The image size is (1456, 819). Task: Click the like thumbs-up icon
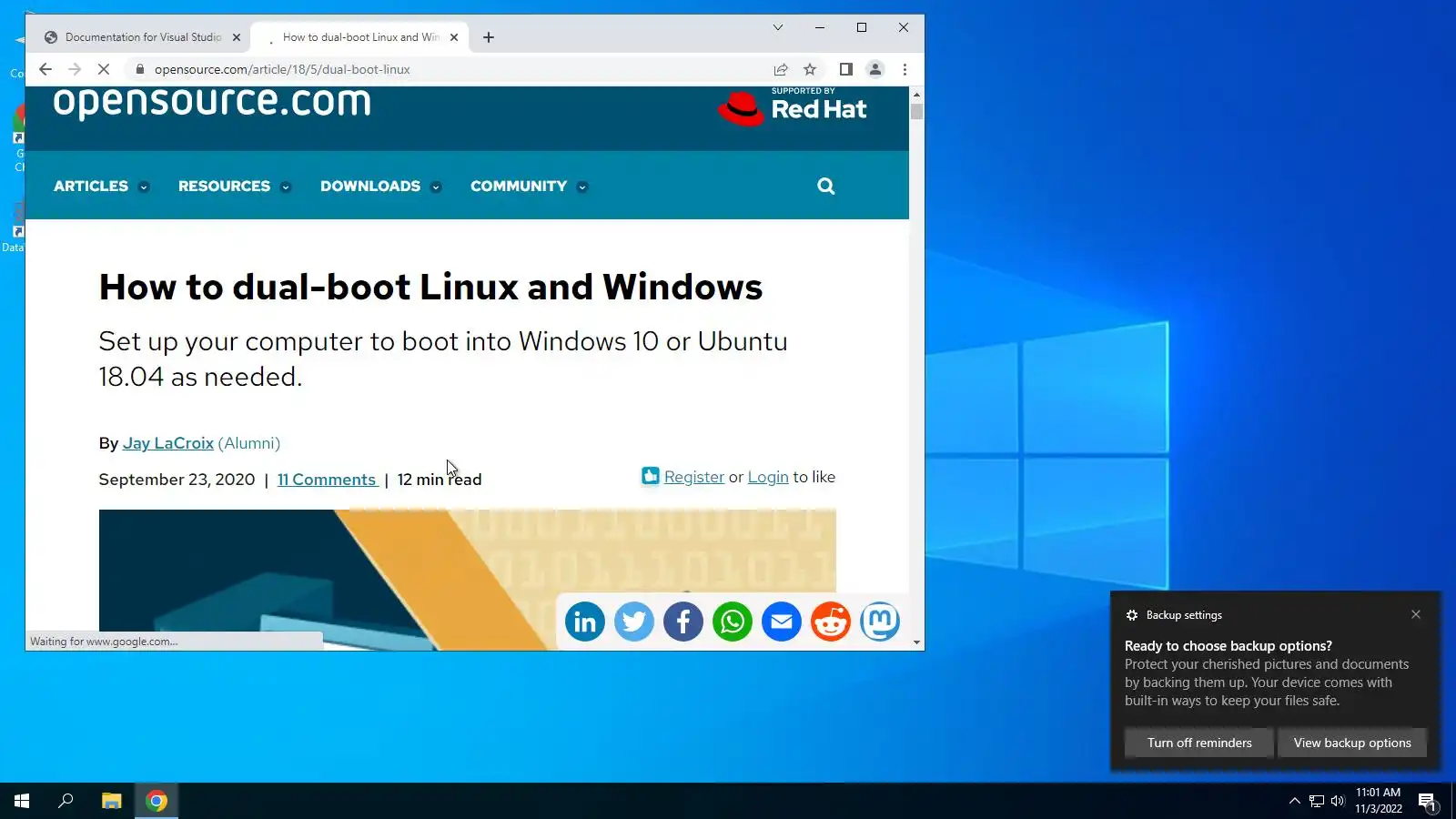click(651, 476)
